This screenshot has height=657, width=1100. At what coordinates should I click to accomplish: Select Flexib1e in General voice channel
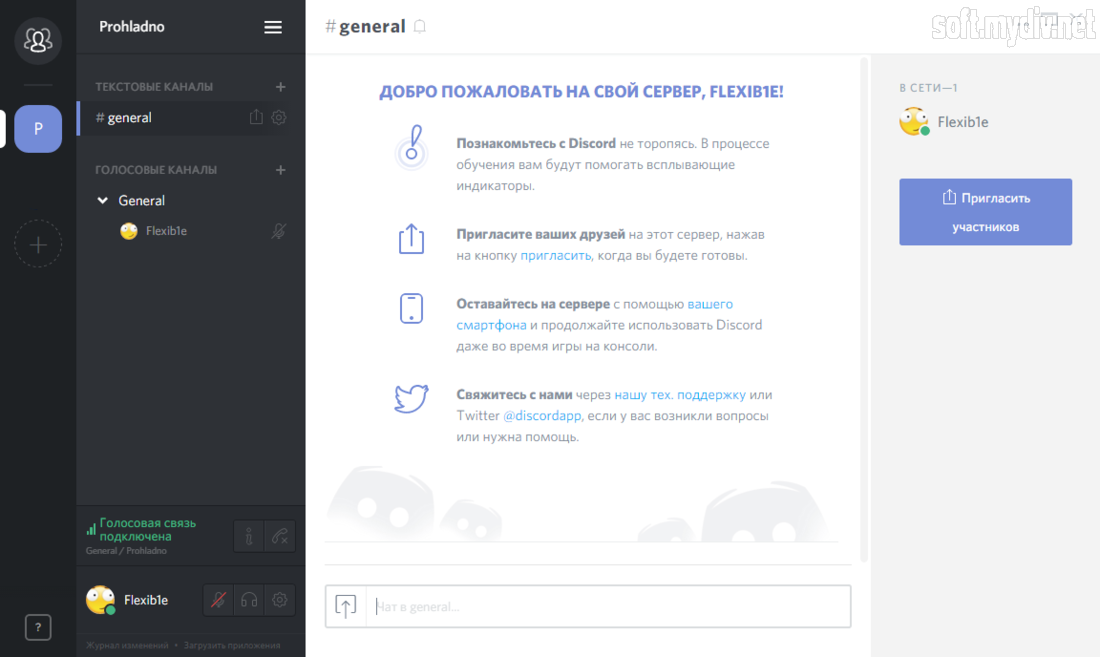point(166,231)
